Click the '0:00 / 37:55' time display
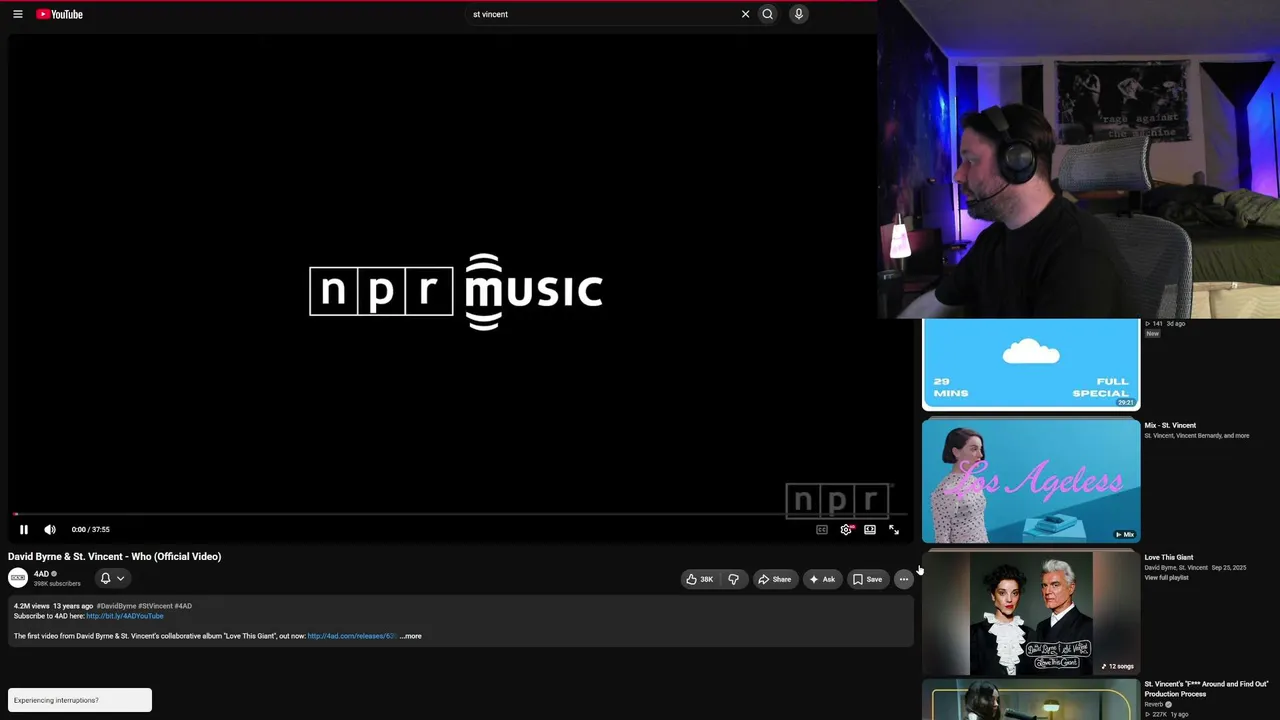 click(x=91, y=530)
